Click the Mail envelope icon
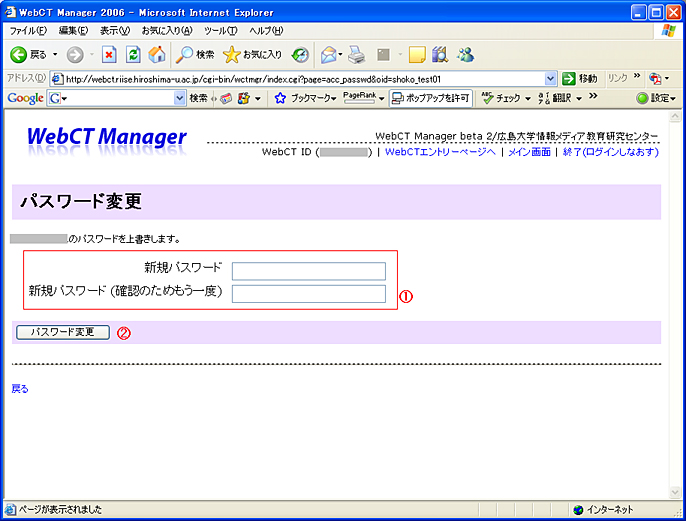 [x=329, y=55]
